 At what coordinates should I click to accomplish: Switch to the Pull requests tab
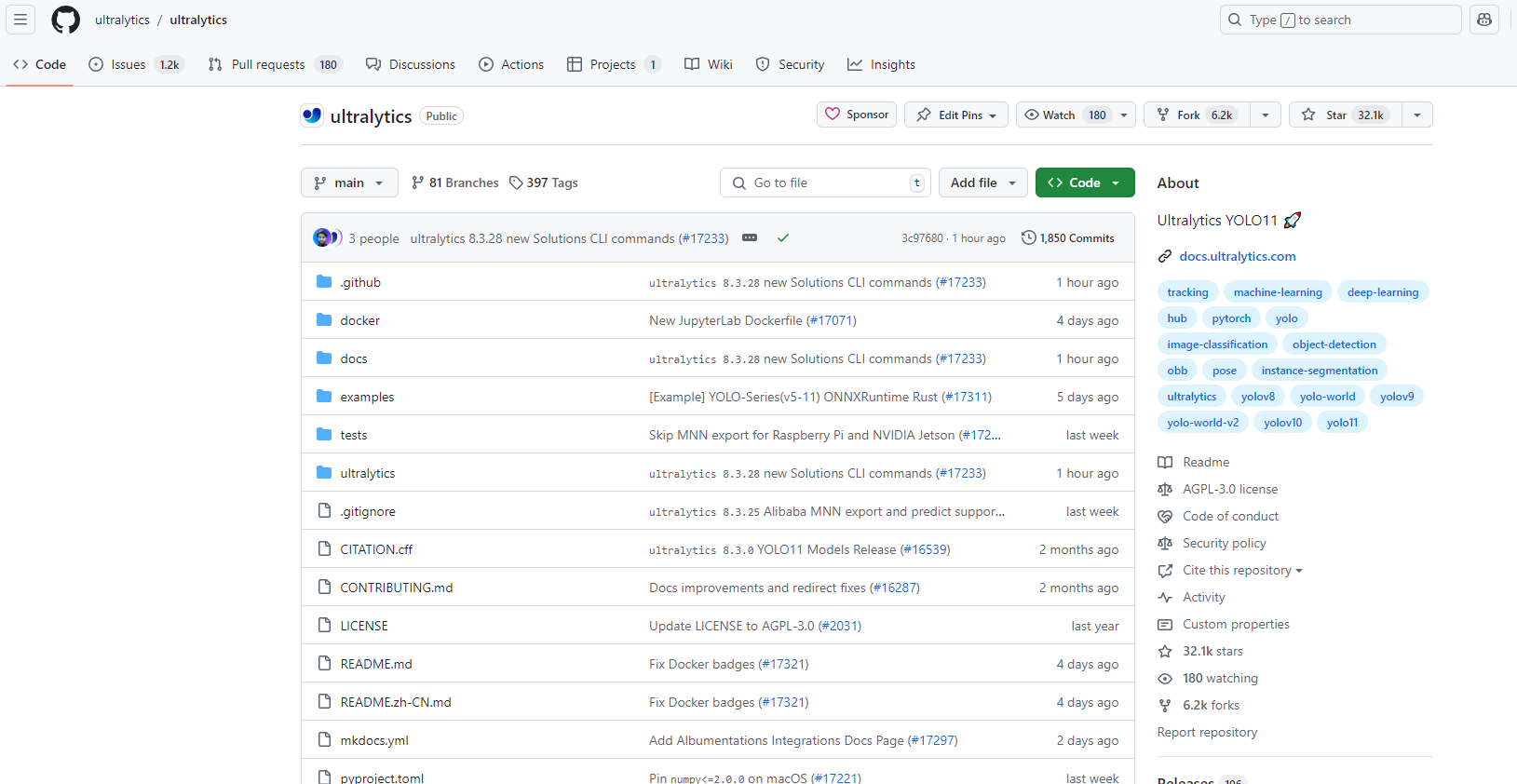[276, 64]
